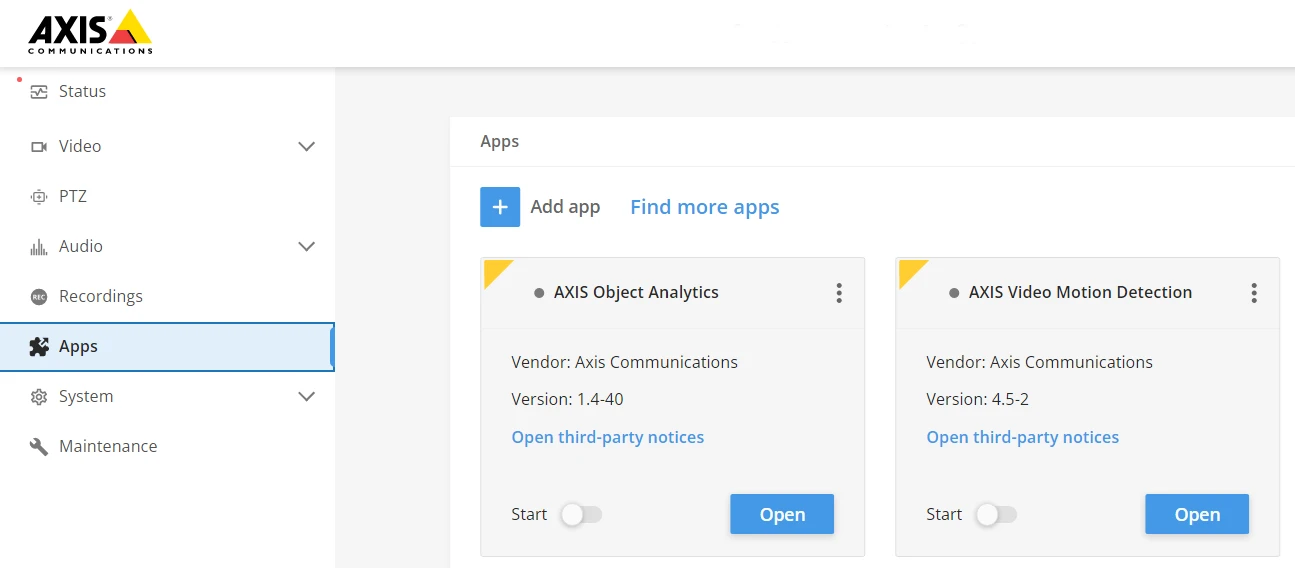
Task: Go to Maintenance in sidebar
Action: pyautogui.click(x=108, y=446)
